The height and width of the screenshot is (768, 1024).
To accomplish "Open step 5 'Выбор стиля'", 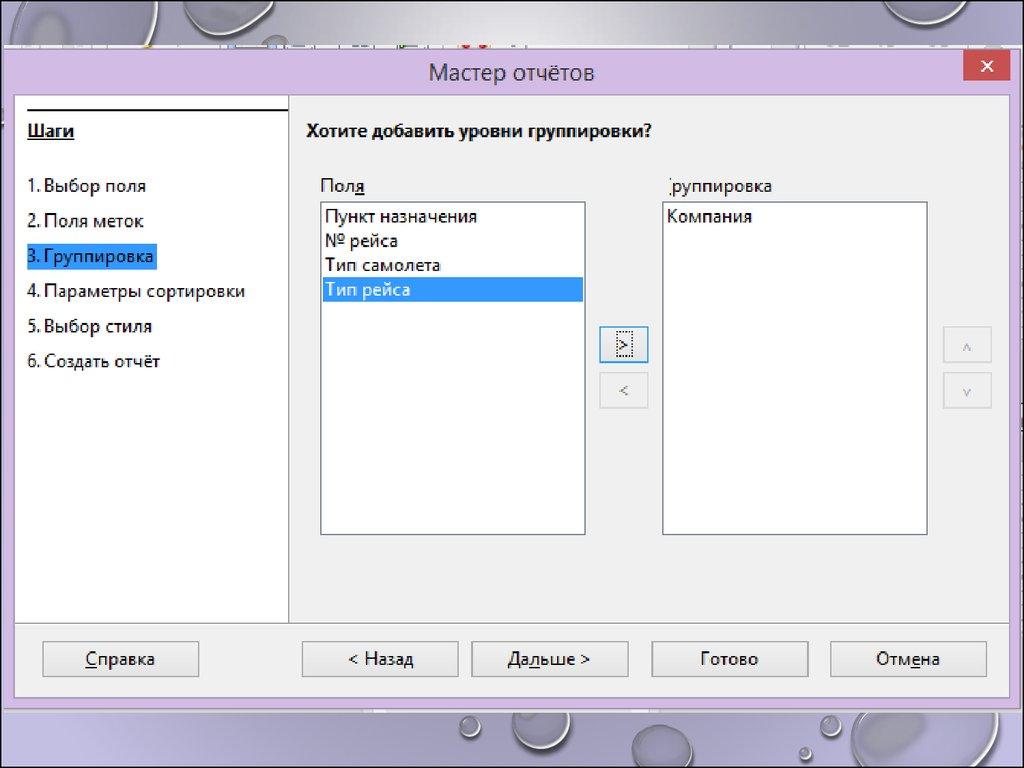I will (x=89, y=326).
